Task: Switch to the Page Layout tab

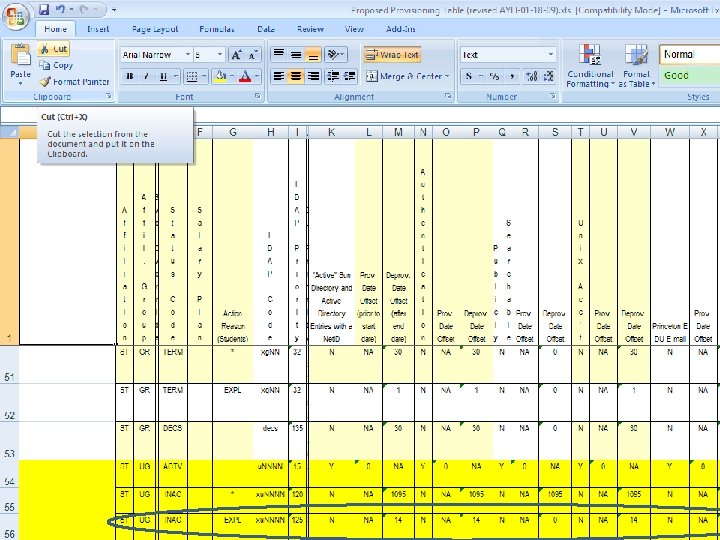Action: 155,29
